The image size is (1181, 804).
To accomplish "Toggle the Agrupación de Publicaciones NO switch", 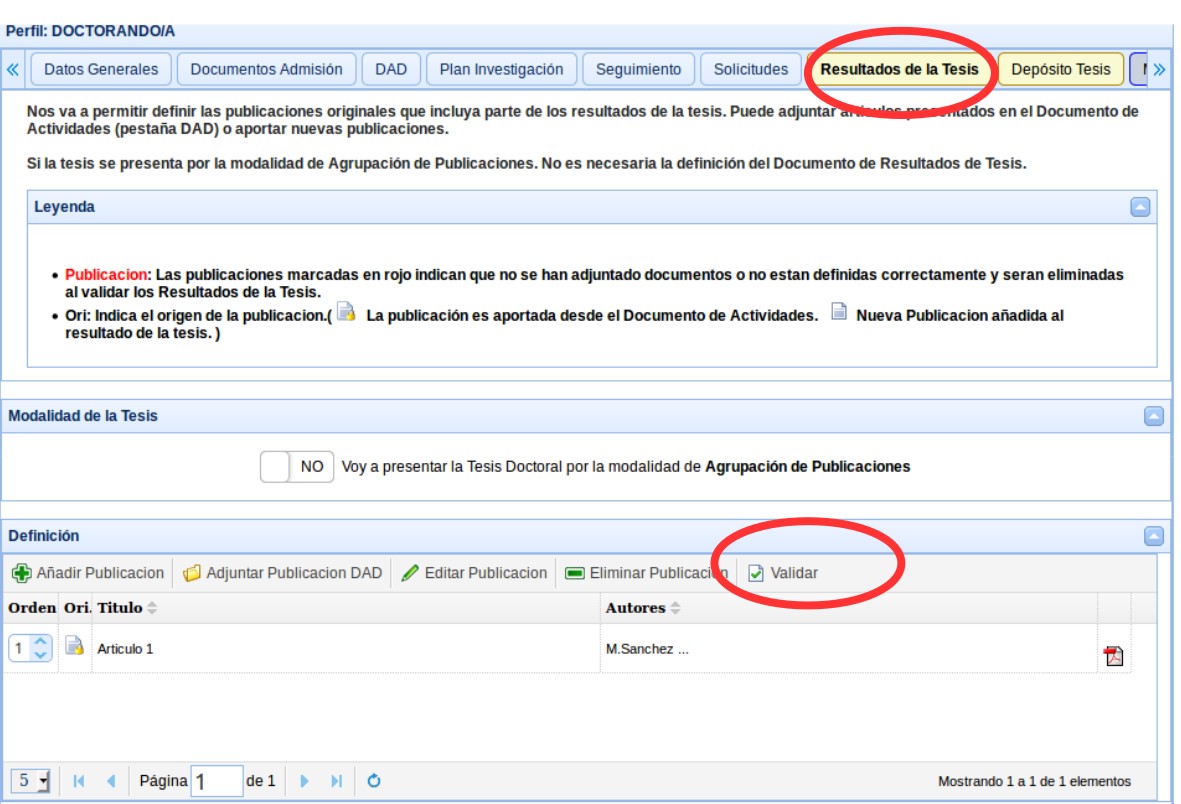I will pyautogui.click(x=296, y=466).
